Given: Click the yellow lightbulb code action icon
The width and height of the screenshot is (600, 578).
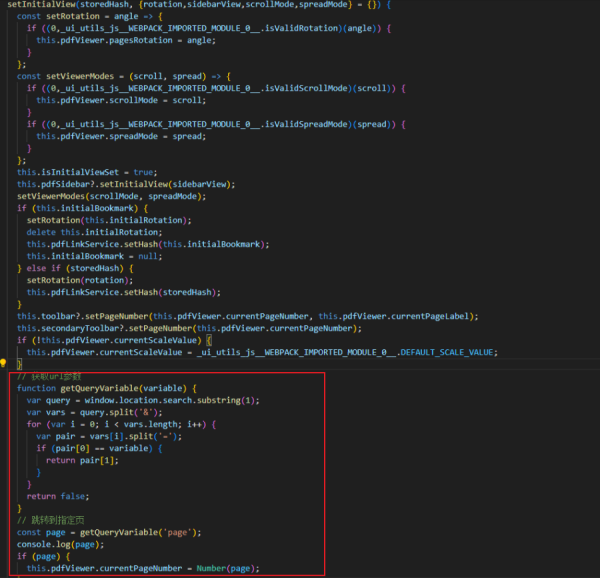Looking at the screenshot, I should [3, 363].
